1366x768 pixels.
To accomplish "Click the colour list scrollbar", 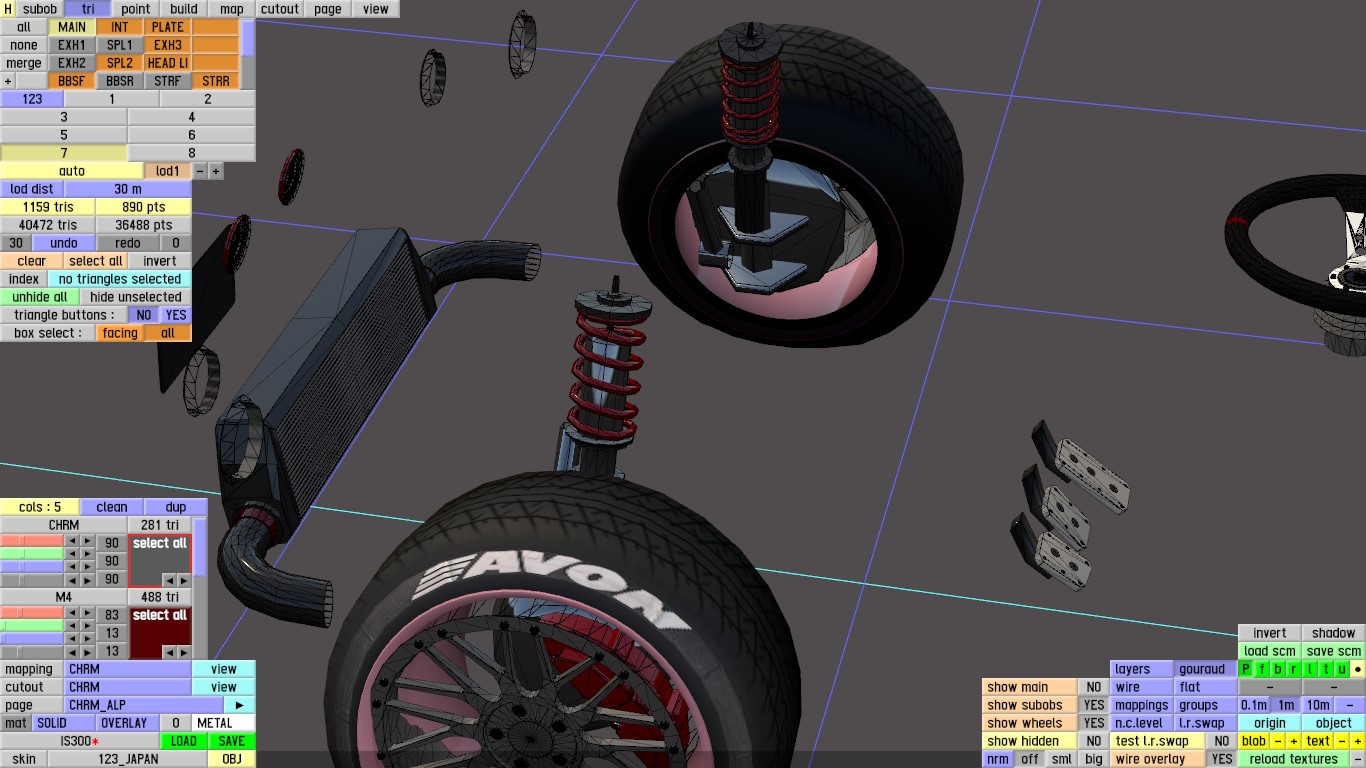I will pos(199,588).
